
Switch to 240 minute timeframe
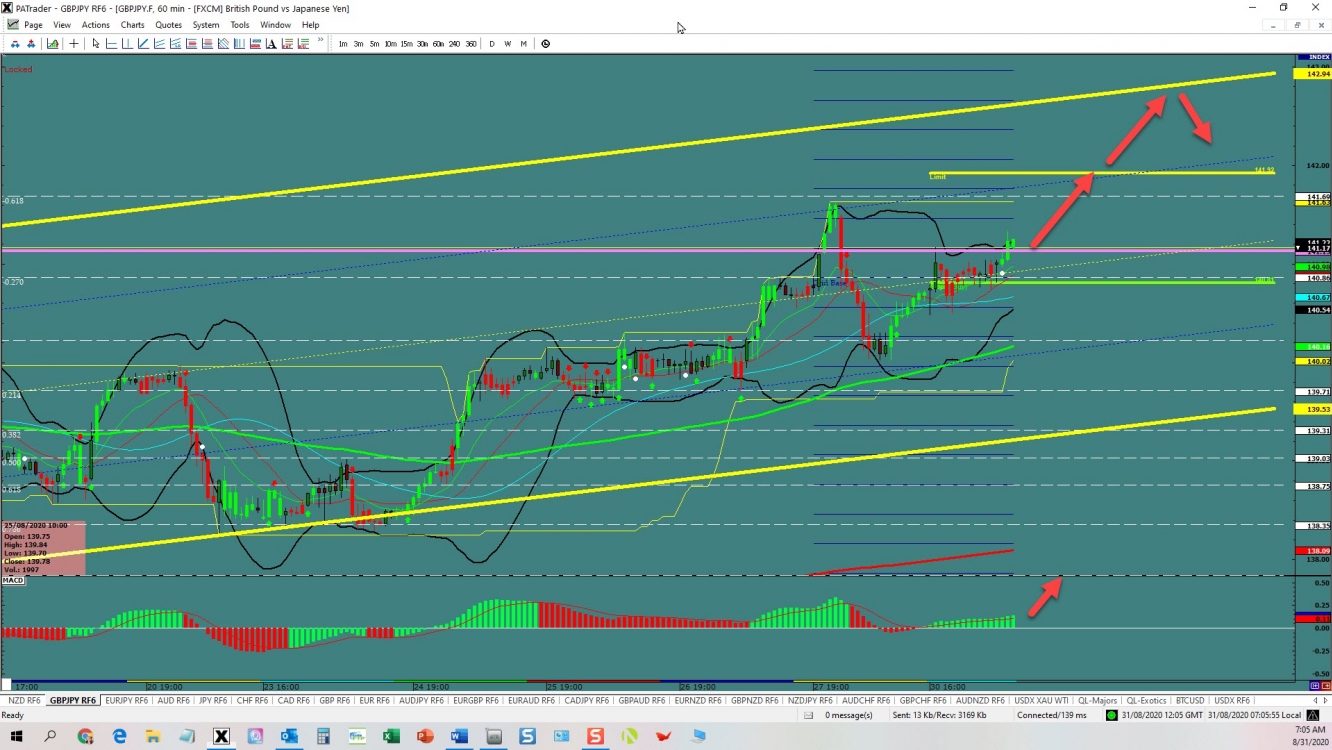[455, 44]
